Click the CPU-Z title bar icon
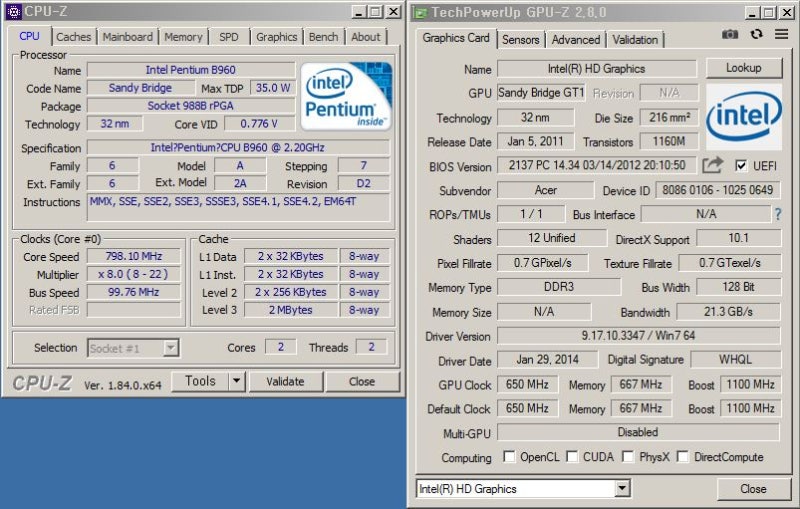The height and width of the screenshot is (509, 800). (x=13, y=11)
